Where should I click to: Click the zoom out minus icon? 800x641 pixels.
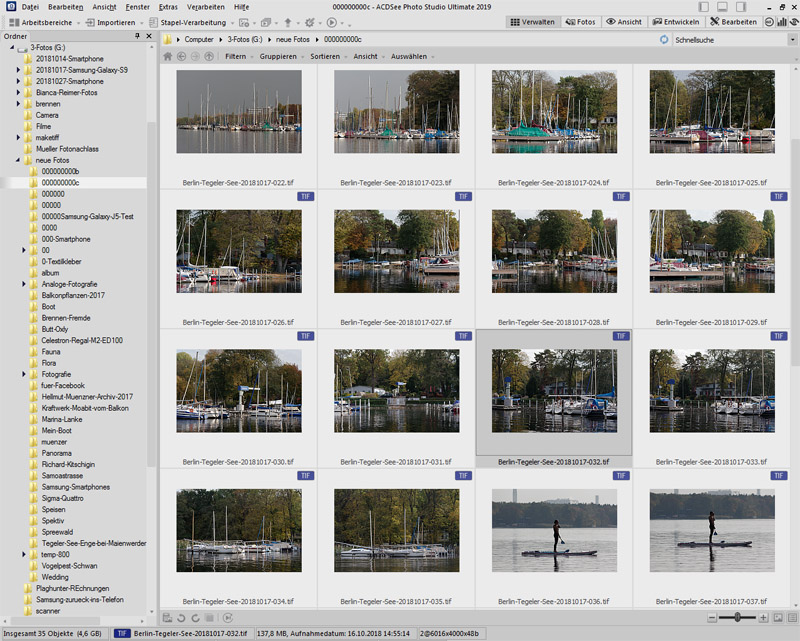pos(712,618)
